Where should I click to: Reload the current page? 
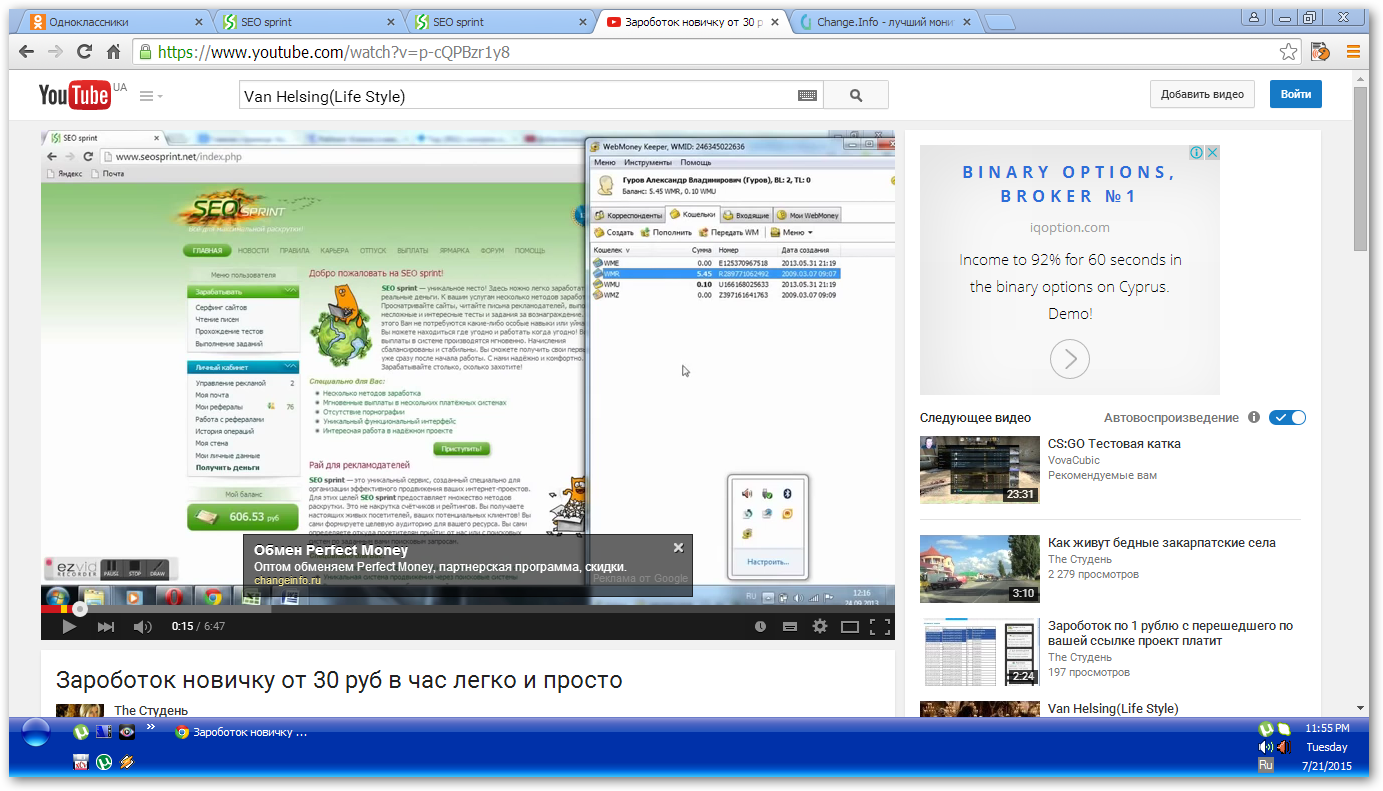[x=85, y=52]
